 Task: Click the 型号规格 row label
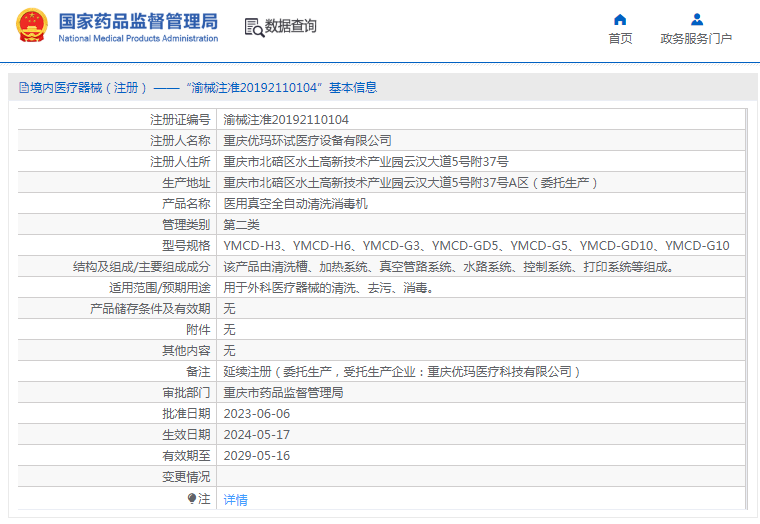pos(186,246)
